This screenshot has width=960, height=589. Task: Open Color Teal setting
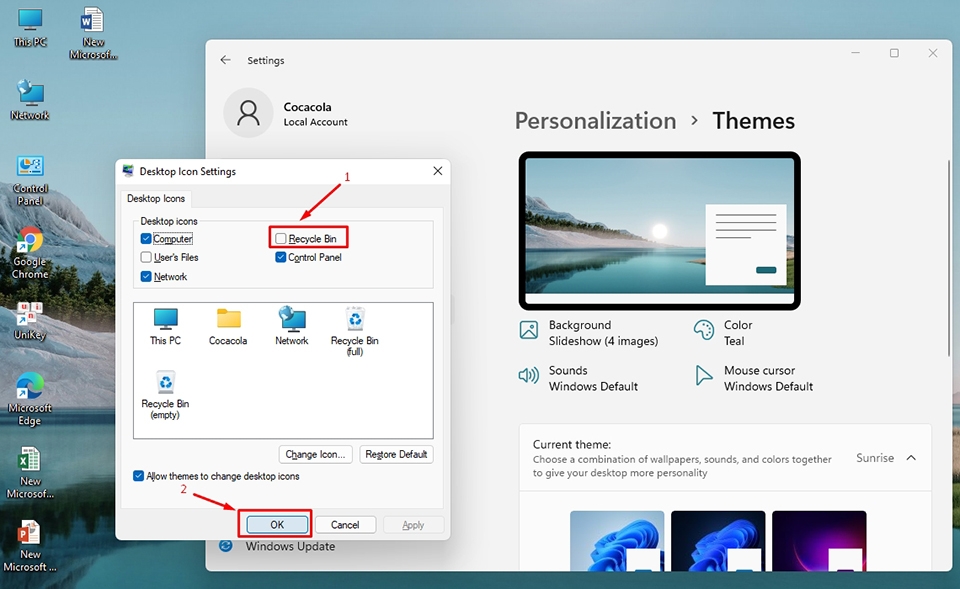pos(723,332)
